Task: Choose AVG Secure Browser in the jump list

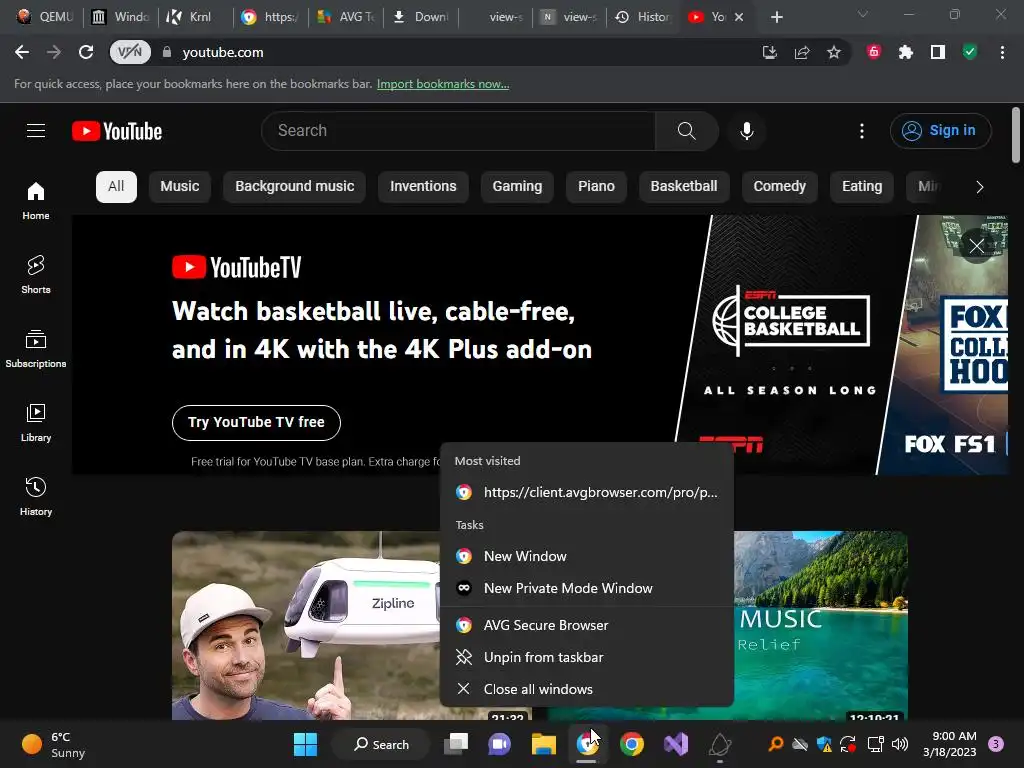Action: [x=586, y=626]
